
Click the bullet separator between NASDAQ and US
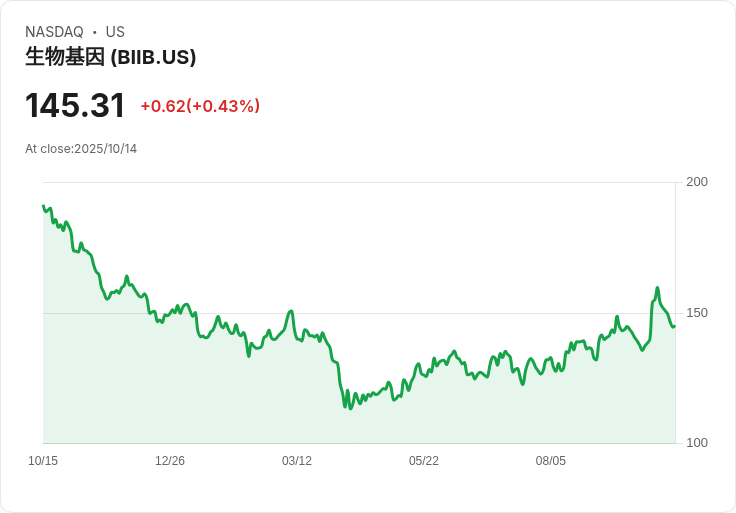95,32
